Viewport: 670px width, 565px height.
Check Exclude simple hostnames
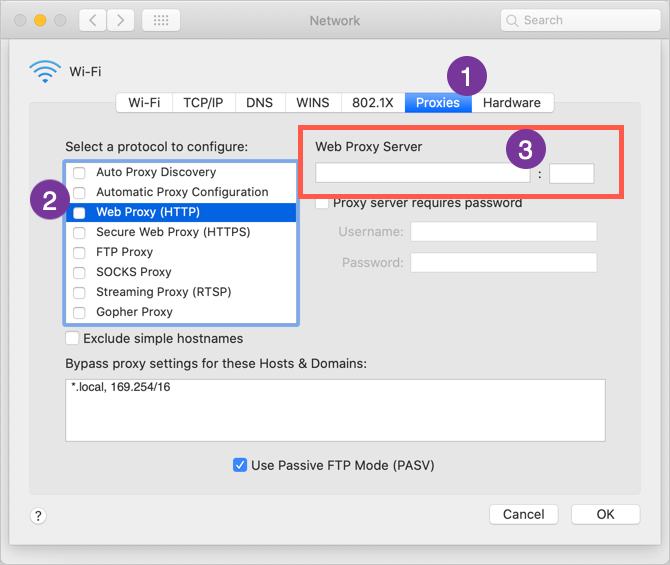click(x=72, y=339)
